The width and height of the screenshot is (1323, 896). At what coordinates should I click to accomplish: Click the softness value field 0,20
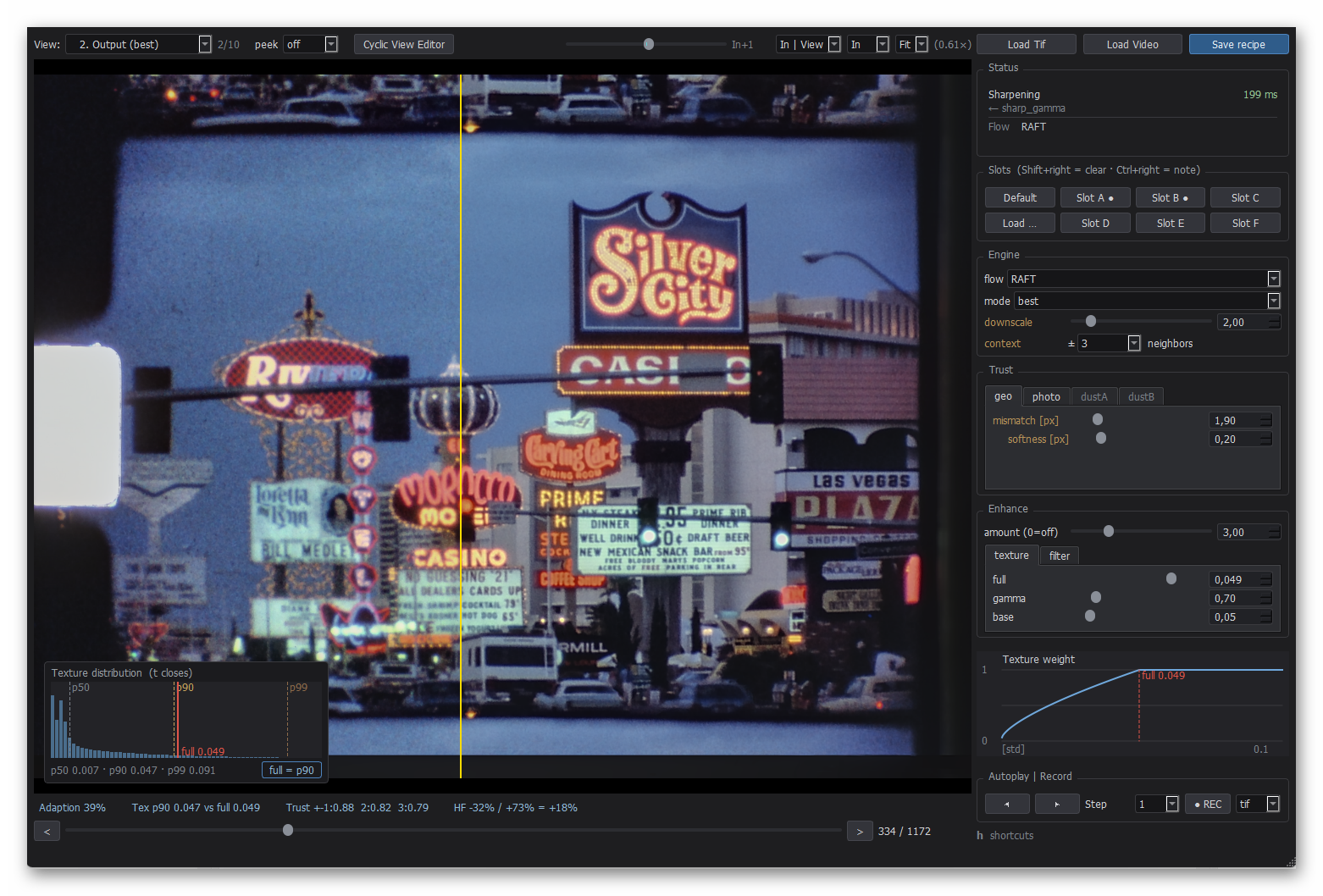tap(1242, 439)
